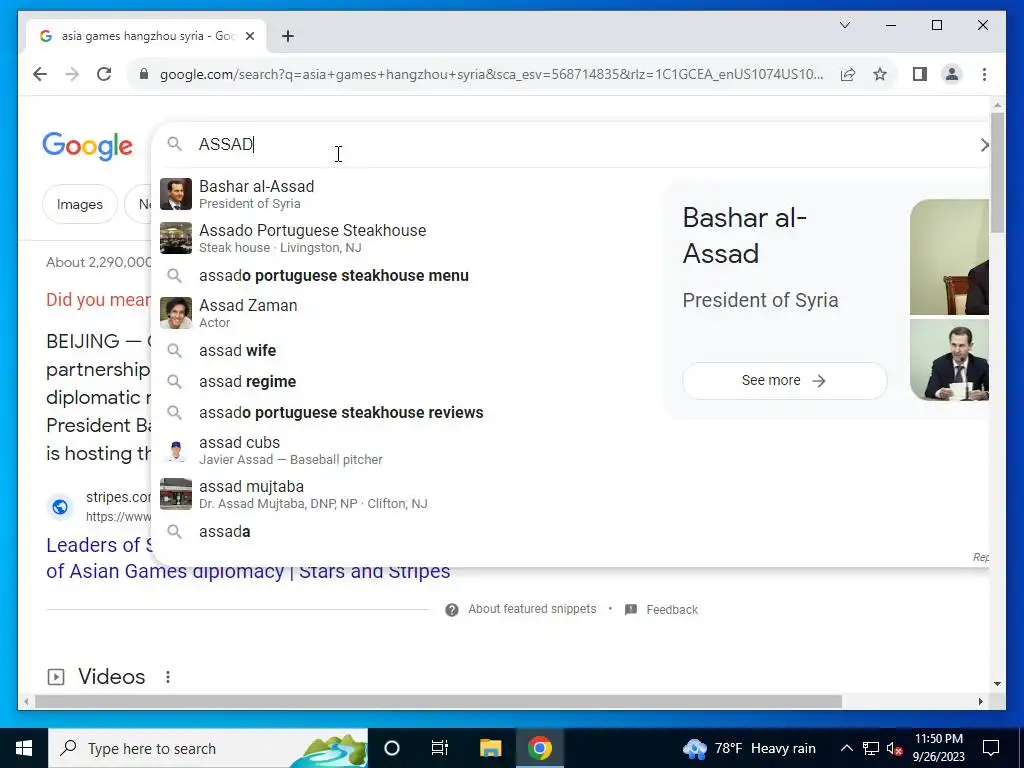1024x768 pixels.
Task: Click the network tray icon
Action: 871,748
